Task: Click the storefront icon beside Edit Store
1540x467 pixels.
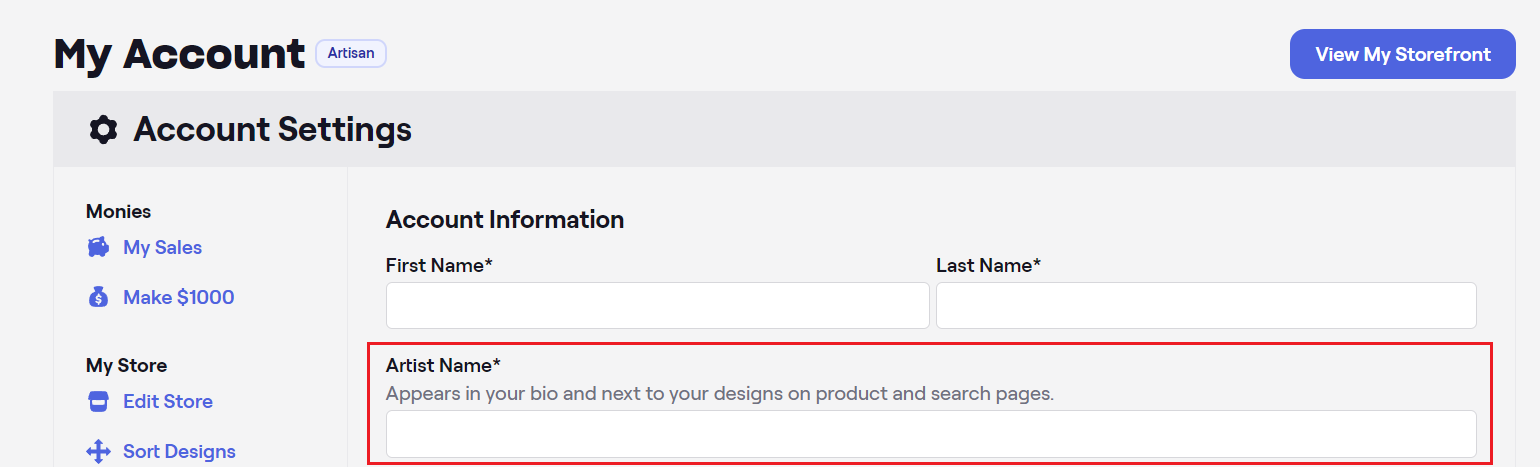Action: coord(98,401)
